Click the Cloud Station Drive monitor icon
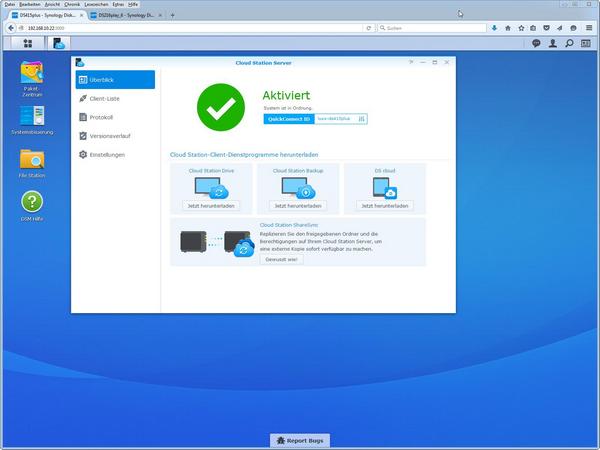 click(x=211, y=188)
